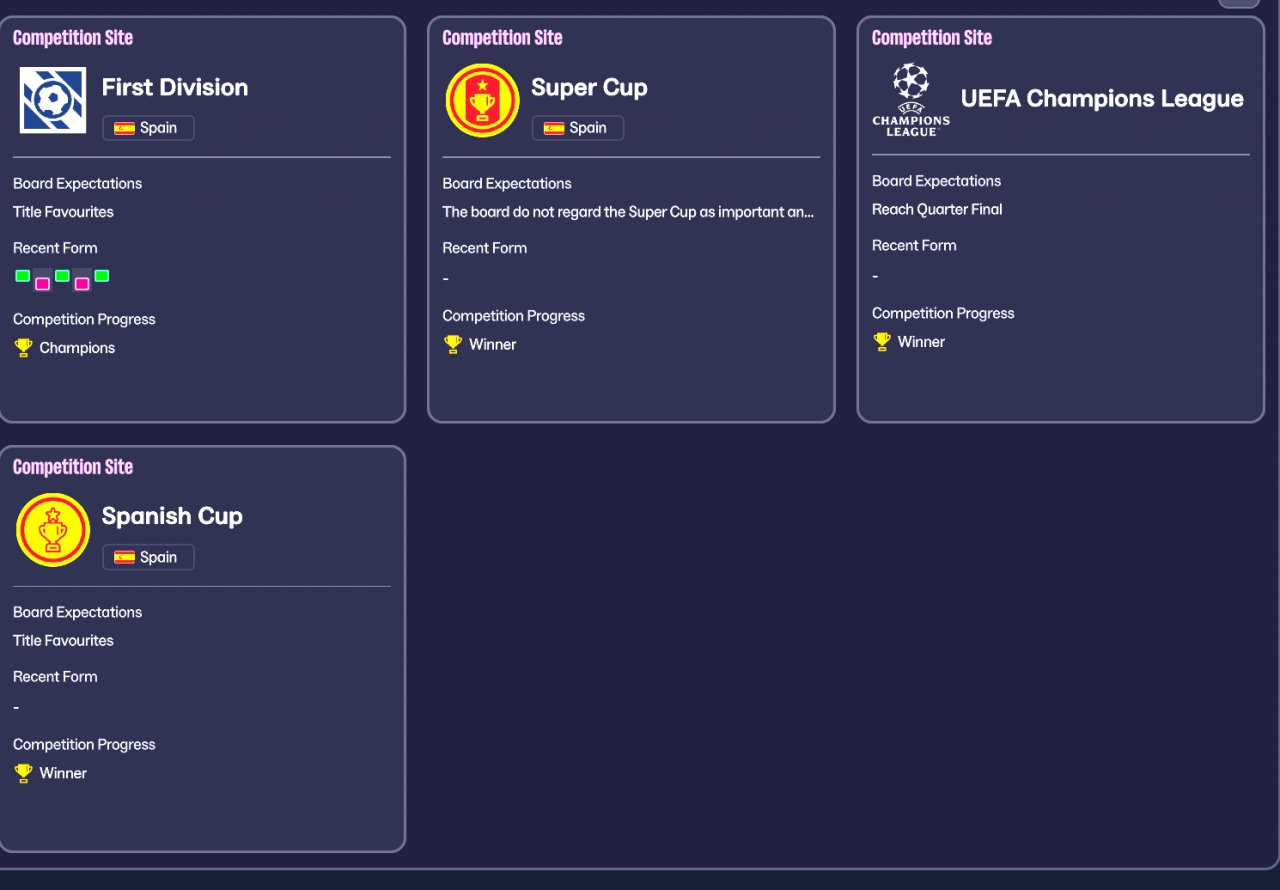The height and width of the screenshot is (890, 1280).
Task: Select the Spain nation tag under Spanish Cup
Action: pyautogui.click(x=148, y=557)
